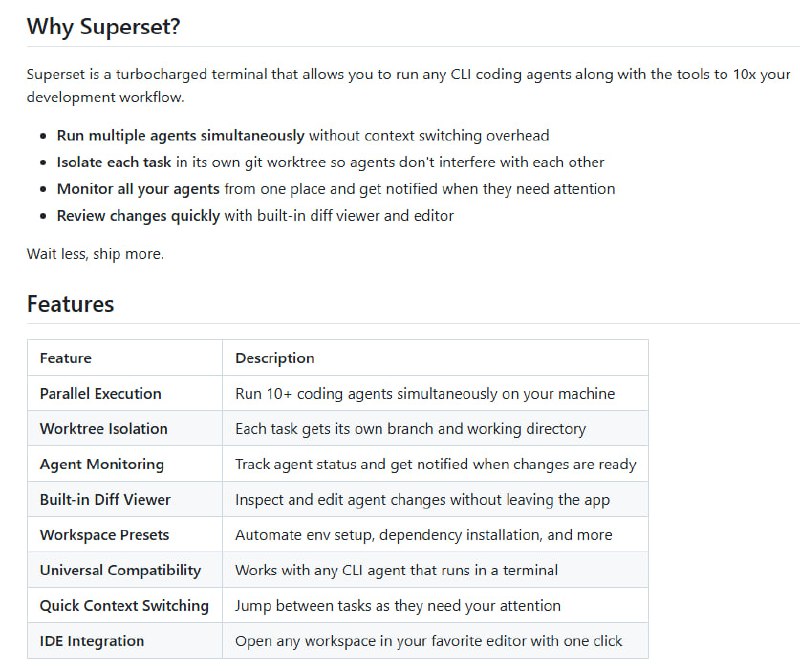
Task: Click the "Run 10+ coding agents" description cell
Action: point(425,393)
